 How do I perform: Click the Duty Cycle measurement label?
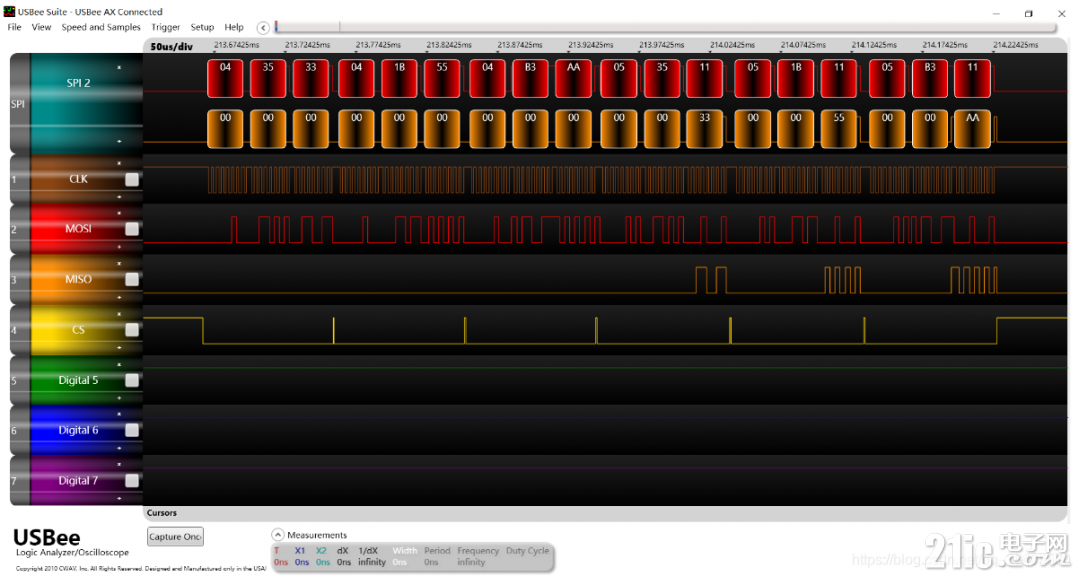coord(528,551)
